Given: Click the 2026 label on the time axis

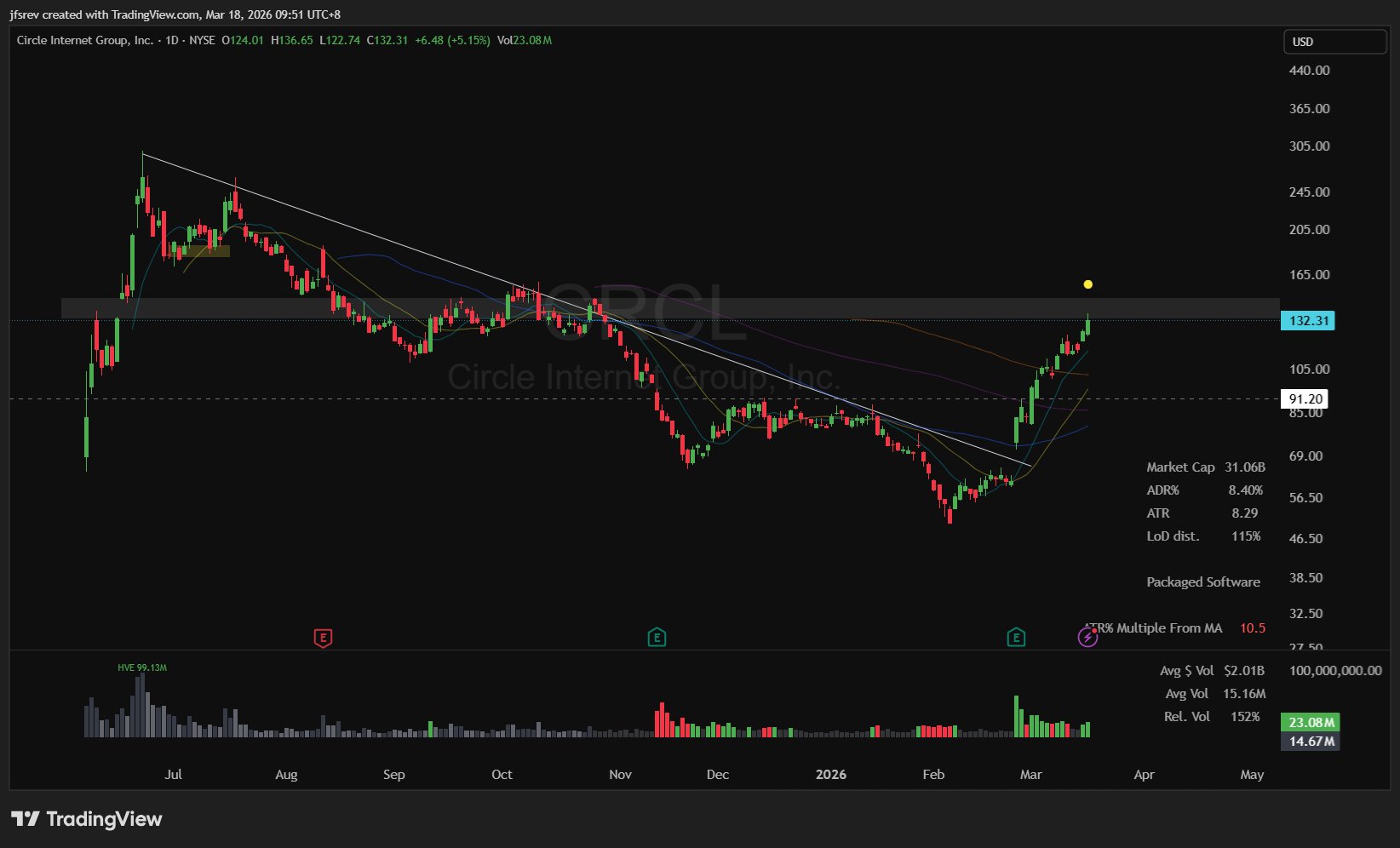Looking at the screenshot, I should click(831, 775).
